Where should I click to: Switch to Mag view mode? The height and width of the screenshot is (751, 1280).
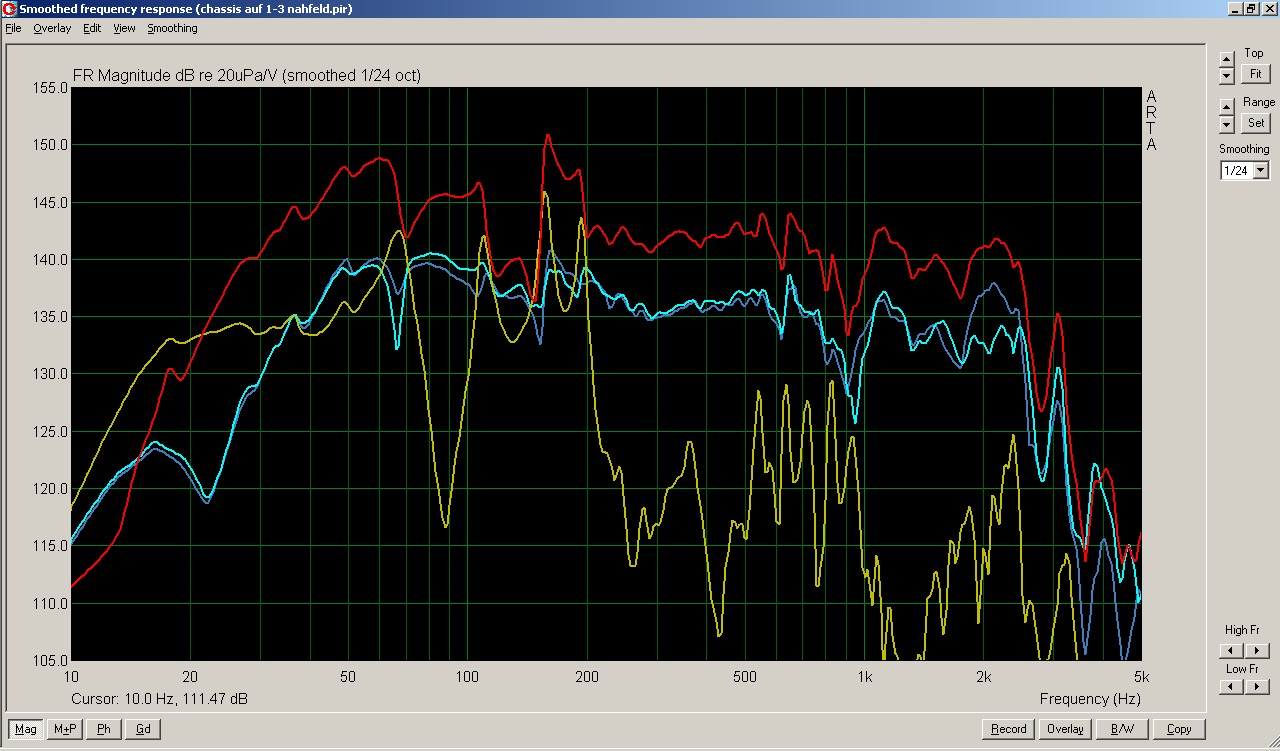click(x=26, y=729)
